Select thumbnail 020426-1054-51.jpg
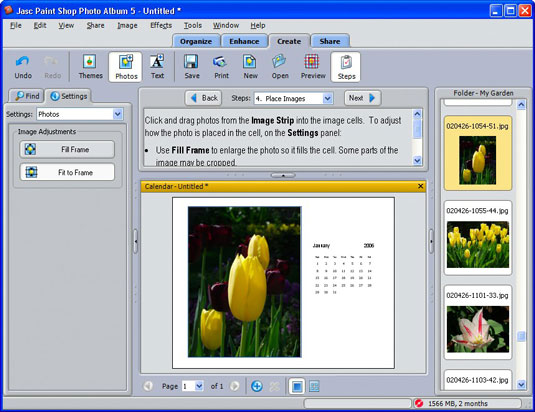The image size is (535, 412). (477, 153)
